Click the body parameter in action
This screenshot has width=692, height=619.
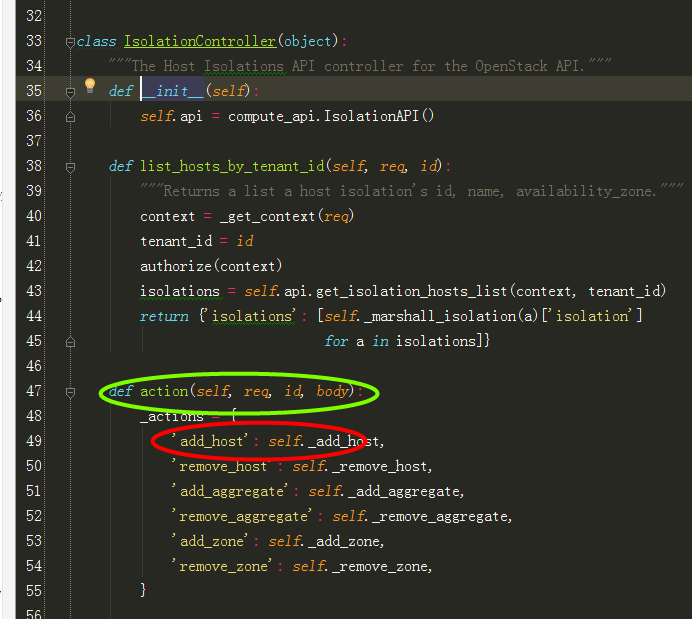pos(332,391)
